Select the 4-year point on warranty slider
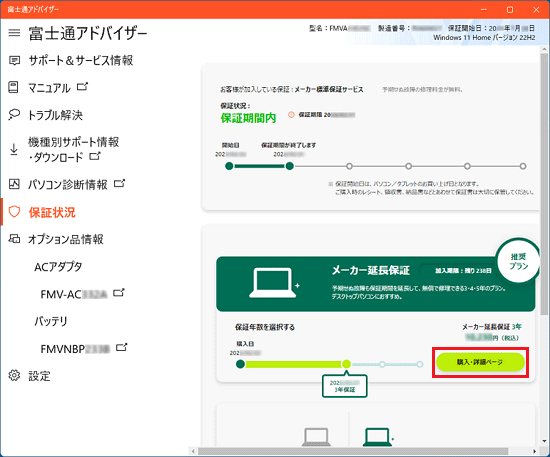Screen dimensions: 550x457 click(x=382, y=364)
